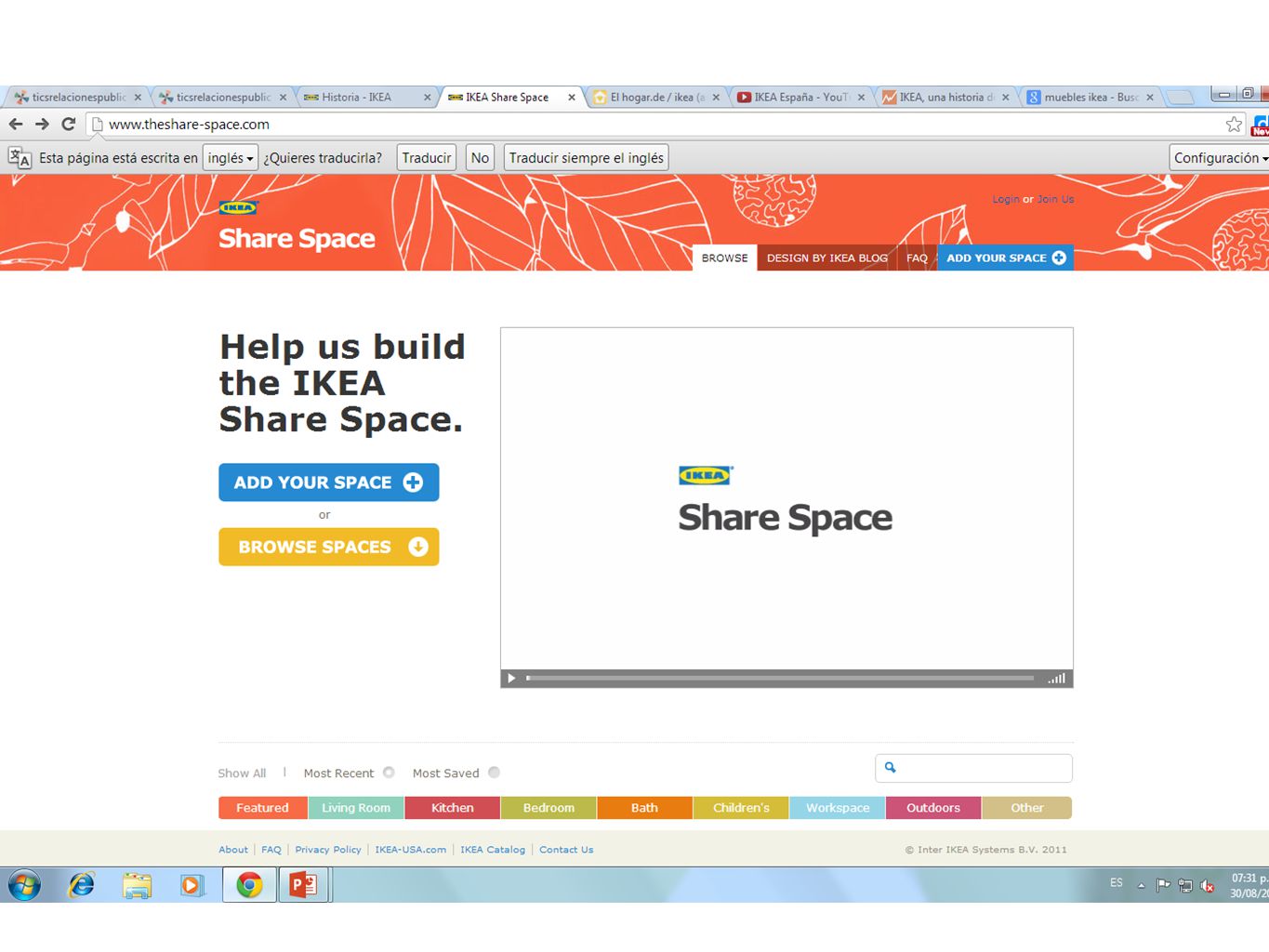This screenshot has height=952, width=1269.
Task: Click the muted volume tray icon
Action: (x=1208, y=886)
